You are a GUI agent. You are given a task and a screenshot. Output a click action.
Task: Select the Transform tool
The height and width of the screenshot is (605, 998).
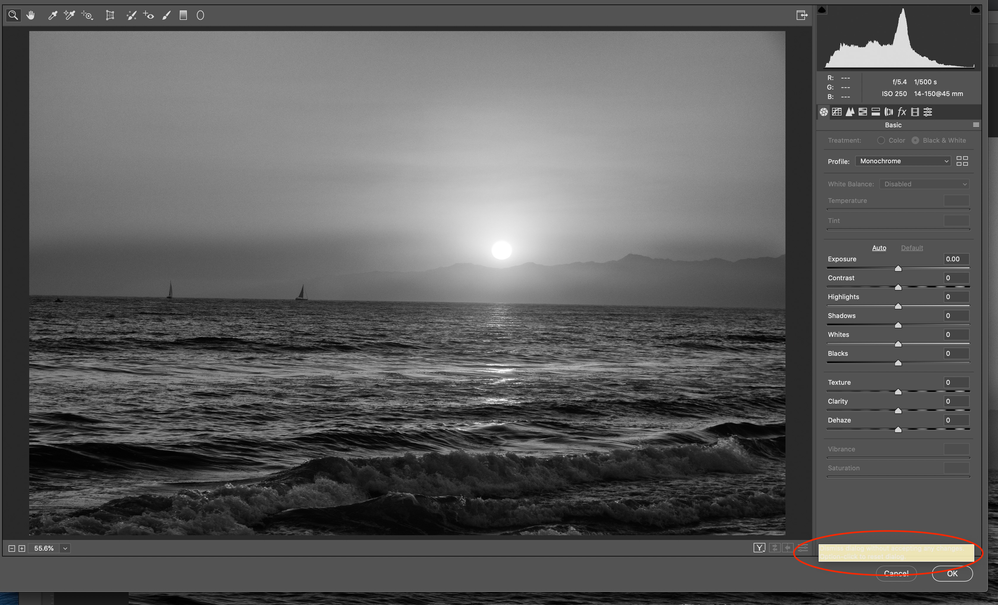109,15
